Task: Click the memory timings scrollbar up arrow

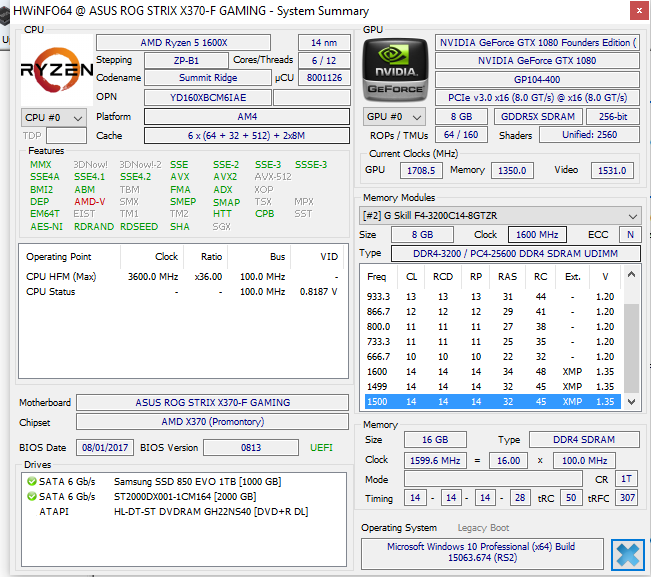Action: pos(631,274)
